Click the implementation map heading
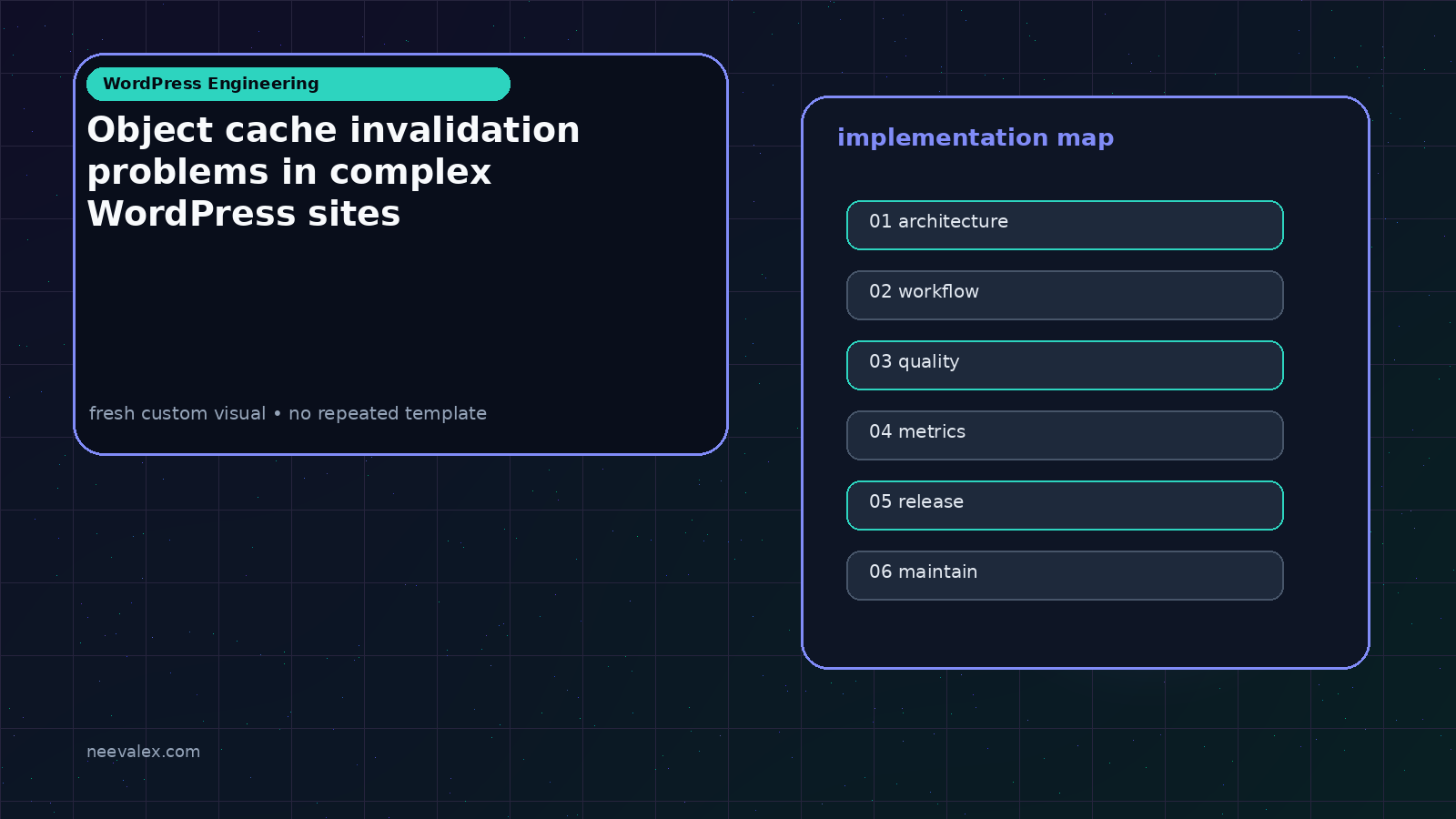The image size is (1456, 819). 976,137
